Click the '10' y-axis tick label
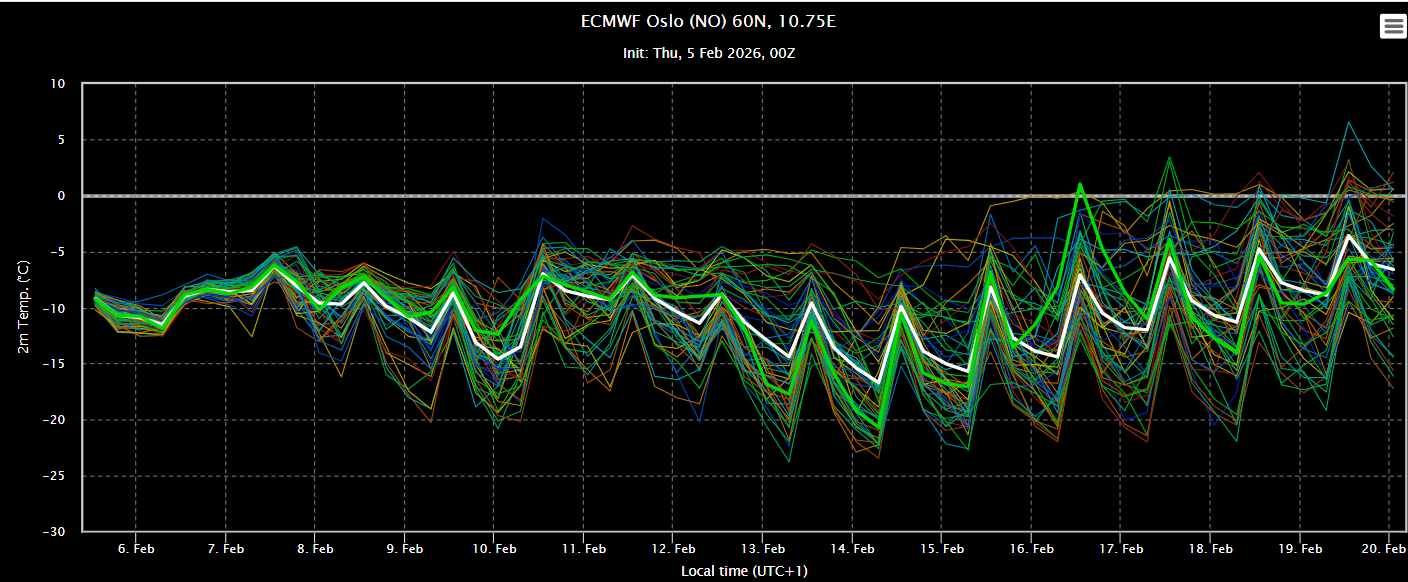1408x582 pixels. tap(58, 84)
